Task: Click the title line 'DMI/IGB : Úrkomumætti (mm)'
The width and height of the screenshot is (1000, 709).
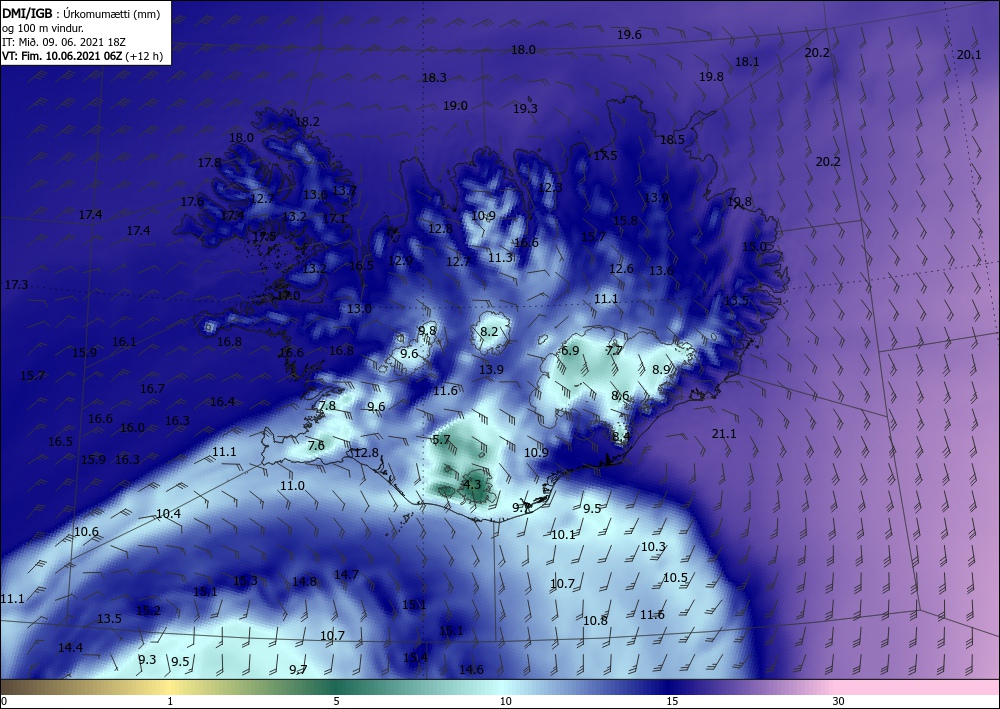Action: [x=80, y=14]
